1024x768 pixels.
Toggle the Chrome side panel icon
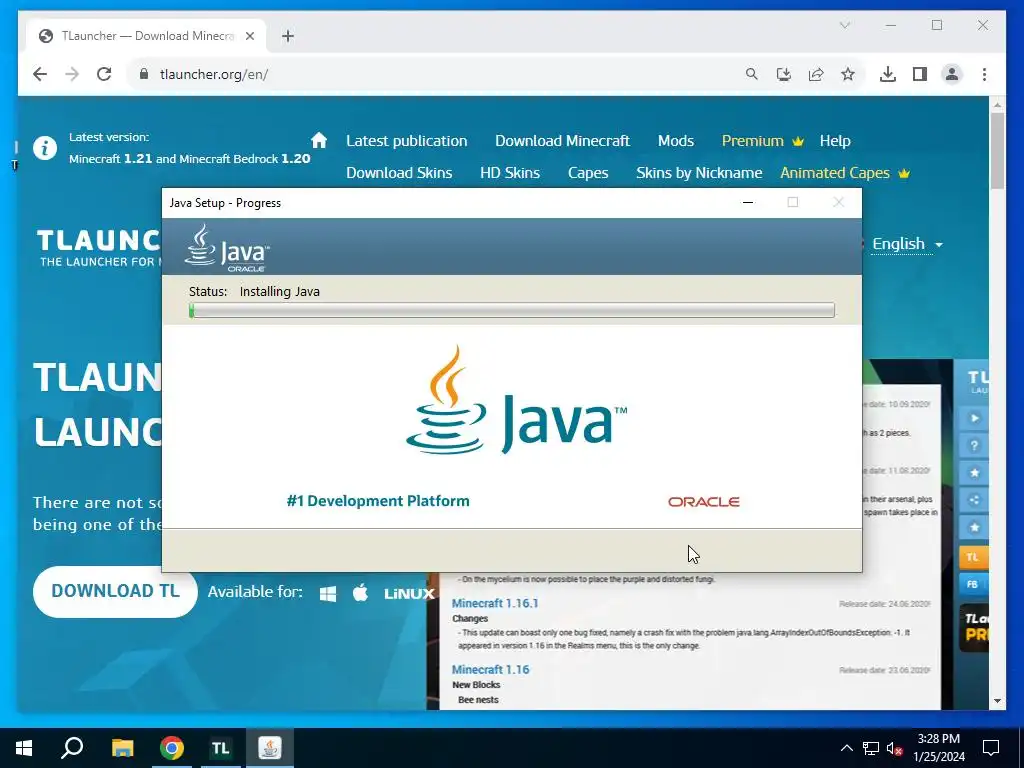(920, 74)
